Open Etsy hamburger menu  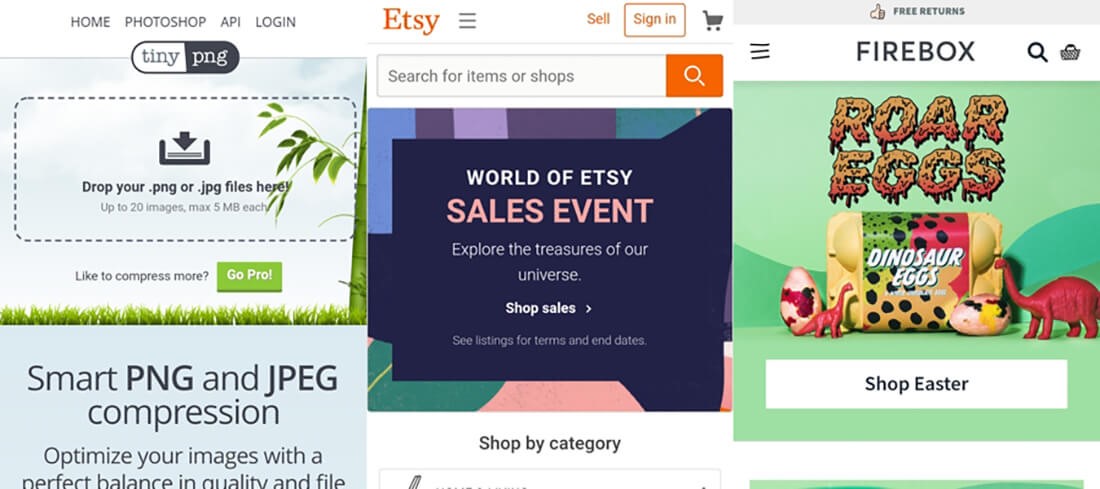tap(467, 20)
